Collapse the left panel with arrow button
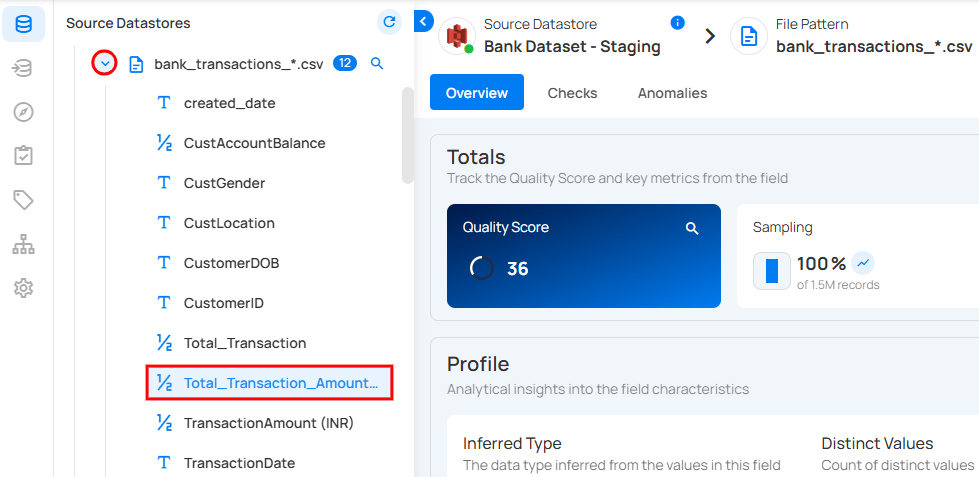This screenshot has width=979, height=477. coord(423,21)
